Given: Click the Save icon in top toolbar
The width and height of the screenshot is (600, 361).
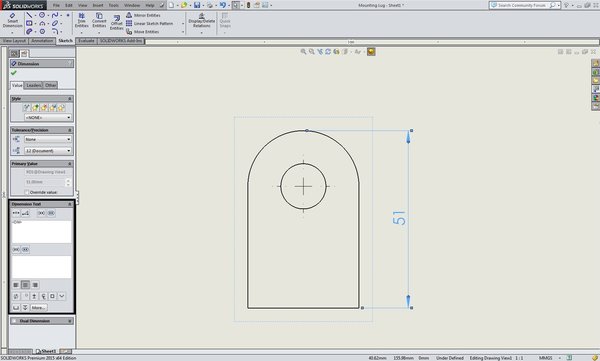Looking at the screenshot, I should (x=197, y=5).
